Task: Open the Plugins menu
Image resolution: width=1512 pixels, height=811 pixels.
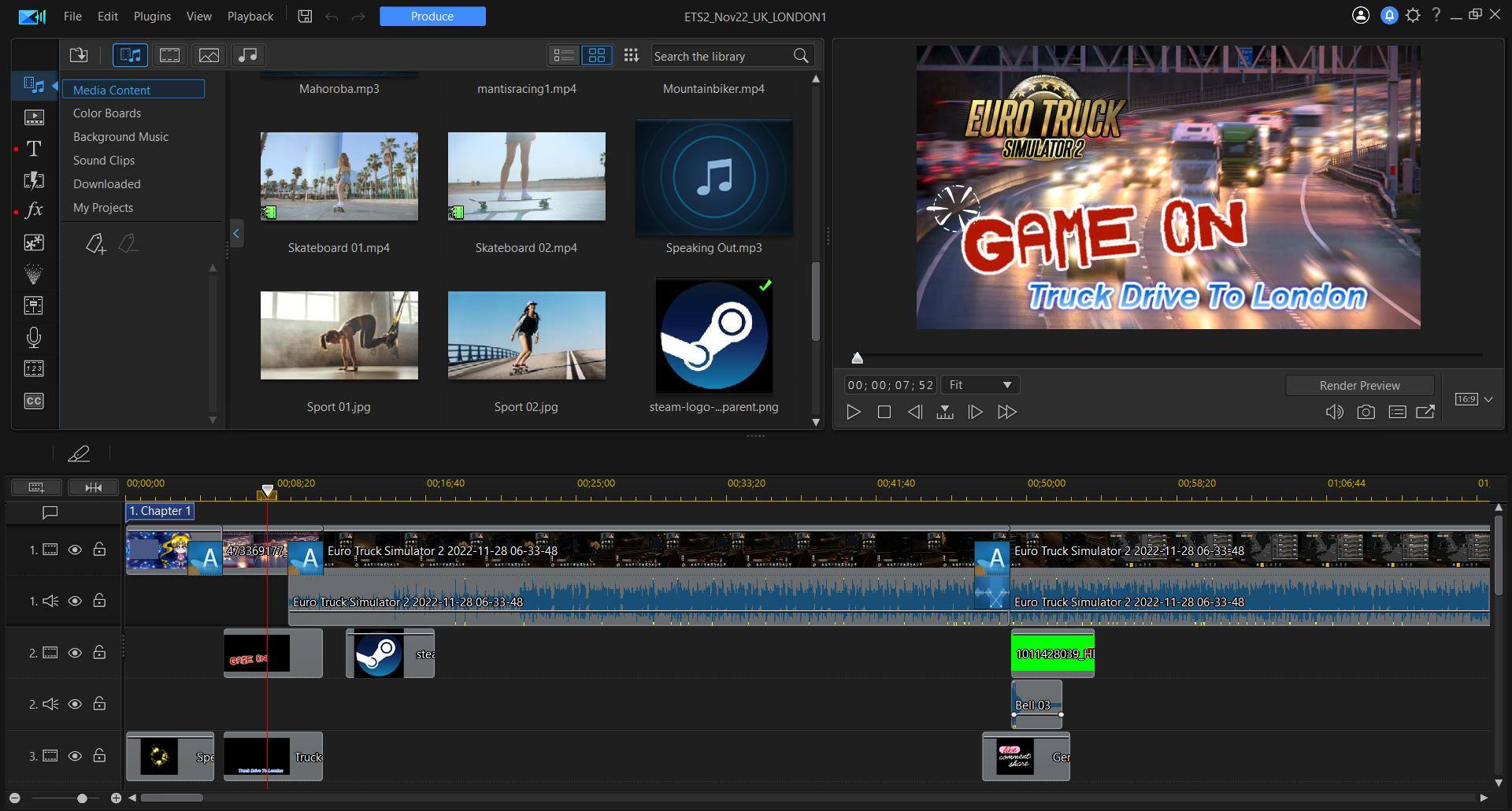Action: 152,17
